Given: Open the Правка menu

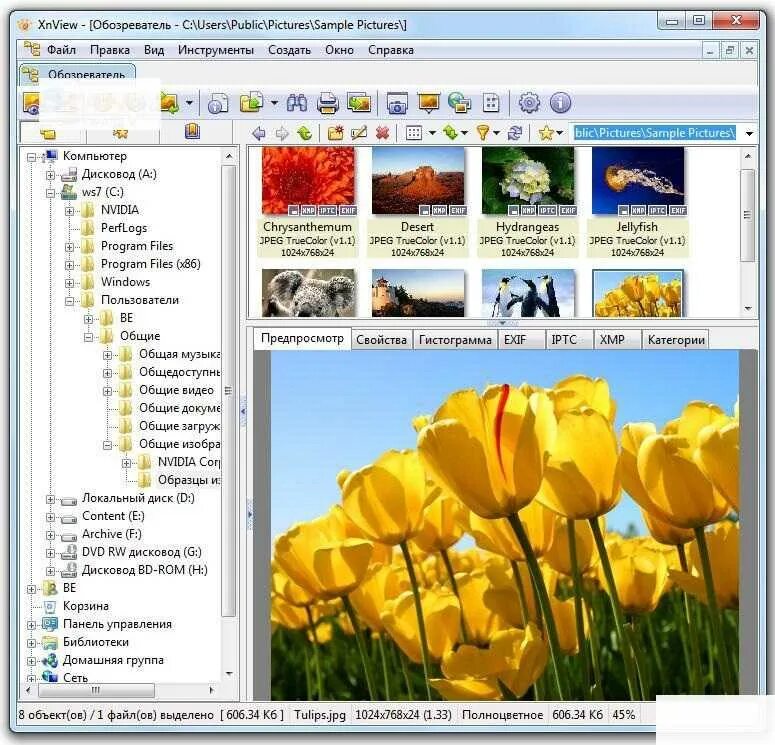Looking at the screenshot, I should (x=110, y=50).
